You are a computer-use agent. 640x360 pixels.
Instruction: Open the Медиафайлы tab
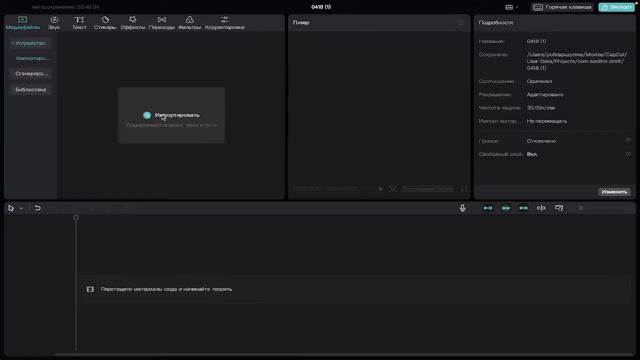point(22,23)
